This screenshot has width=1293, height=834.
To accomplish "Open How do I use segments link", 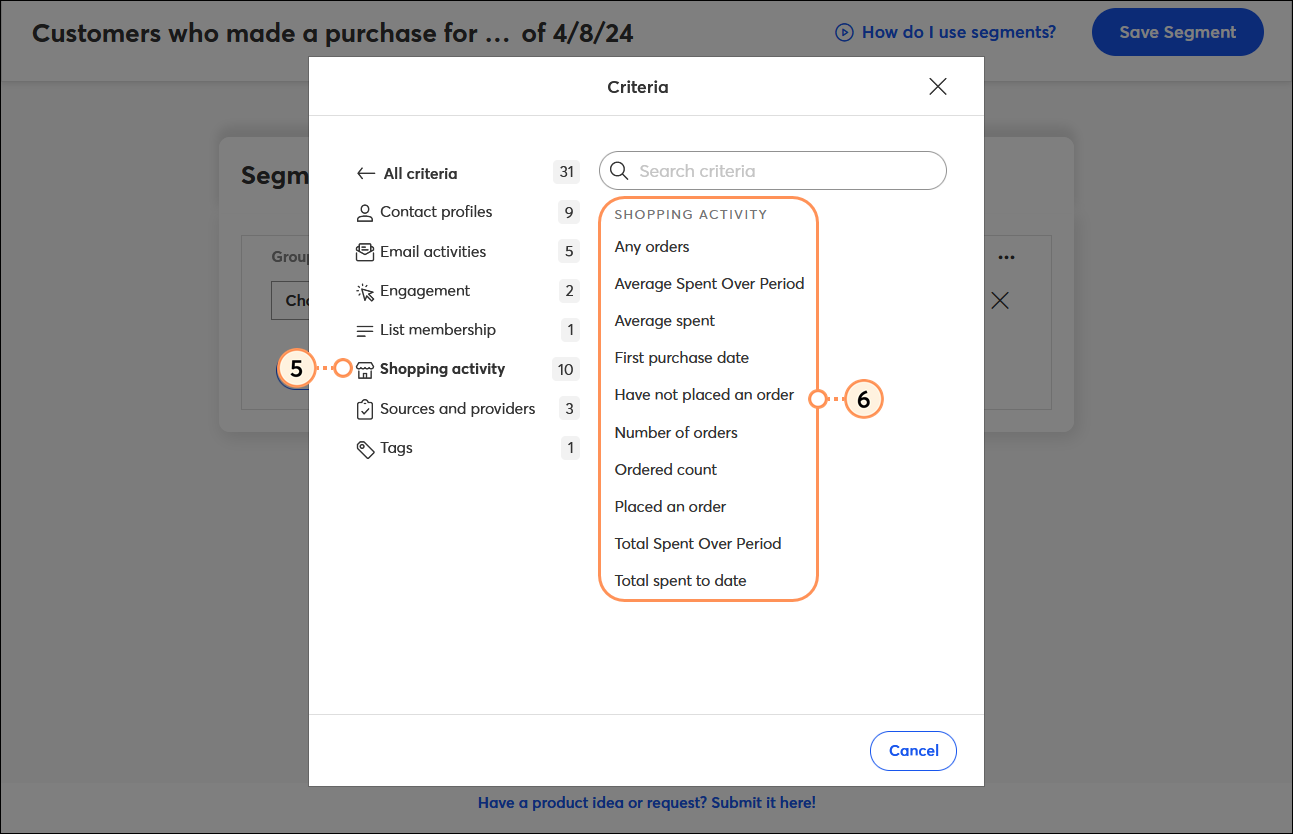I will click(x=958, y=32).
